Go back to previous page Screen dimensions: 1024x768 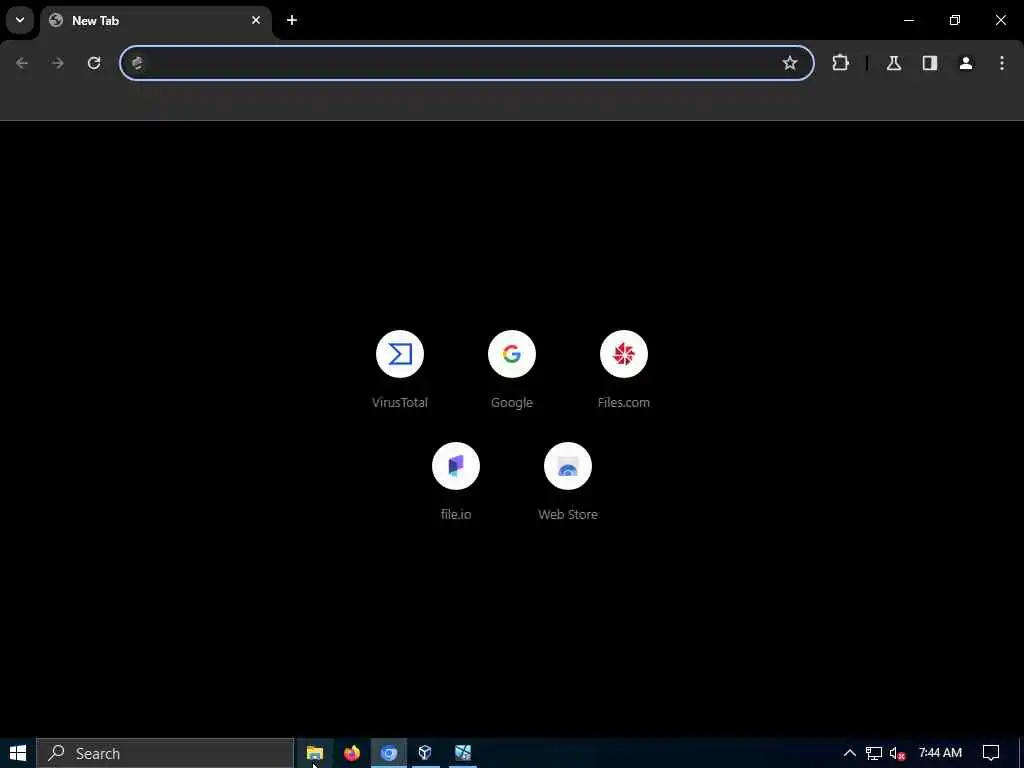click(22, 63)
